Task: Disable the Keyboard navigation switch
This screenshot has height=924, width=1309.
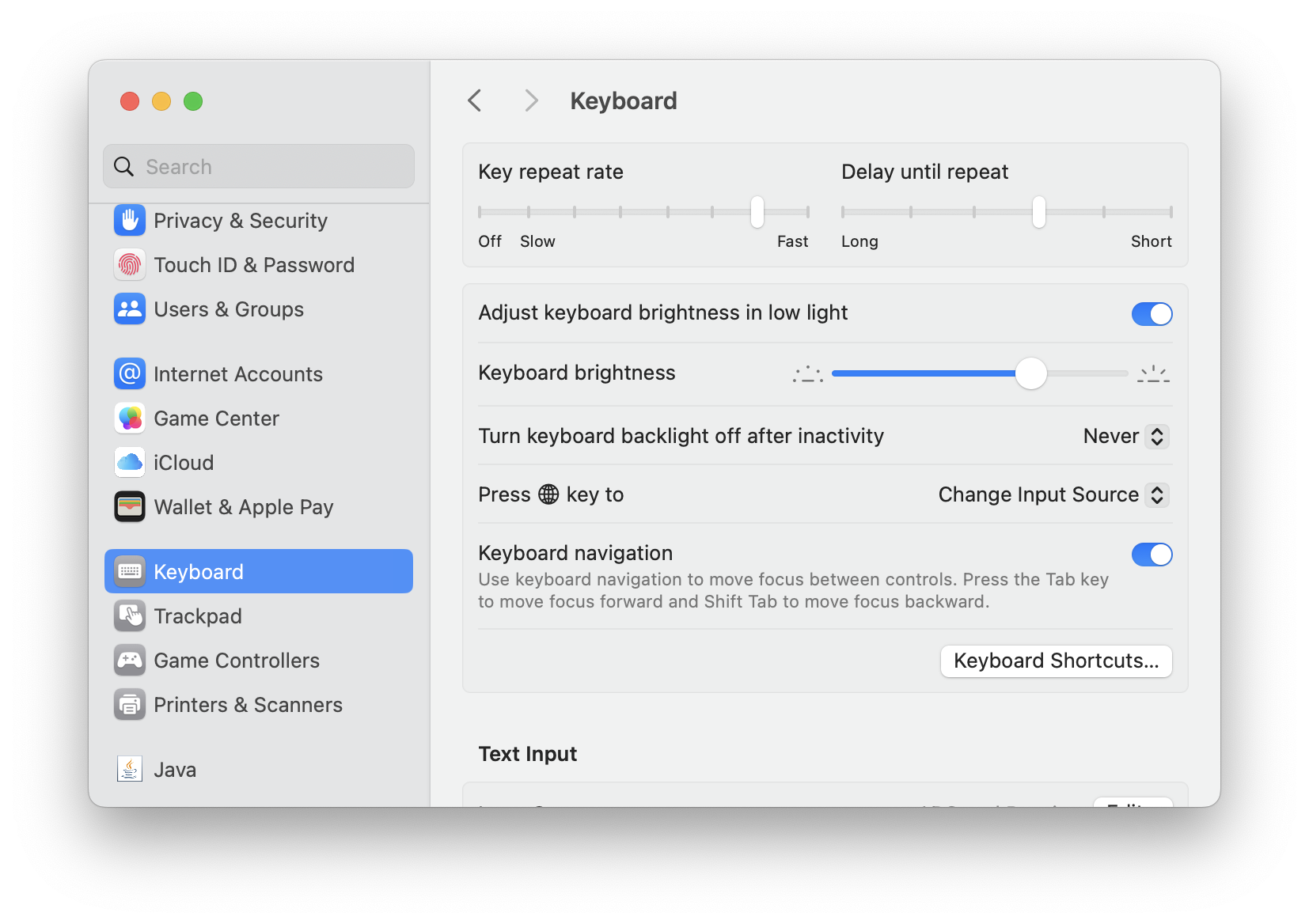Action: [1152, 555]
